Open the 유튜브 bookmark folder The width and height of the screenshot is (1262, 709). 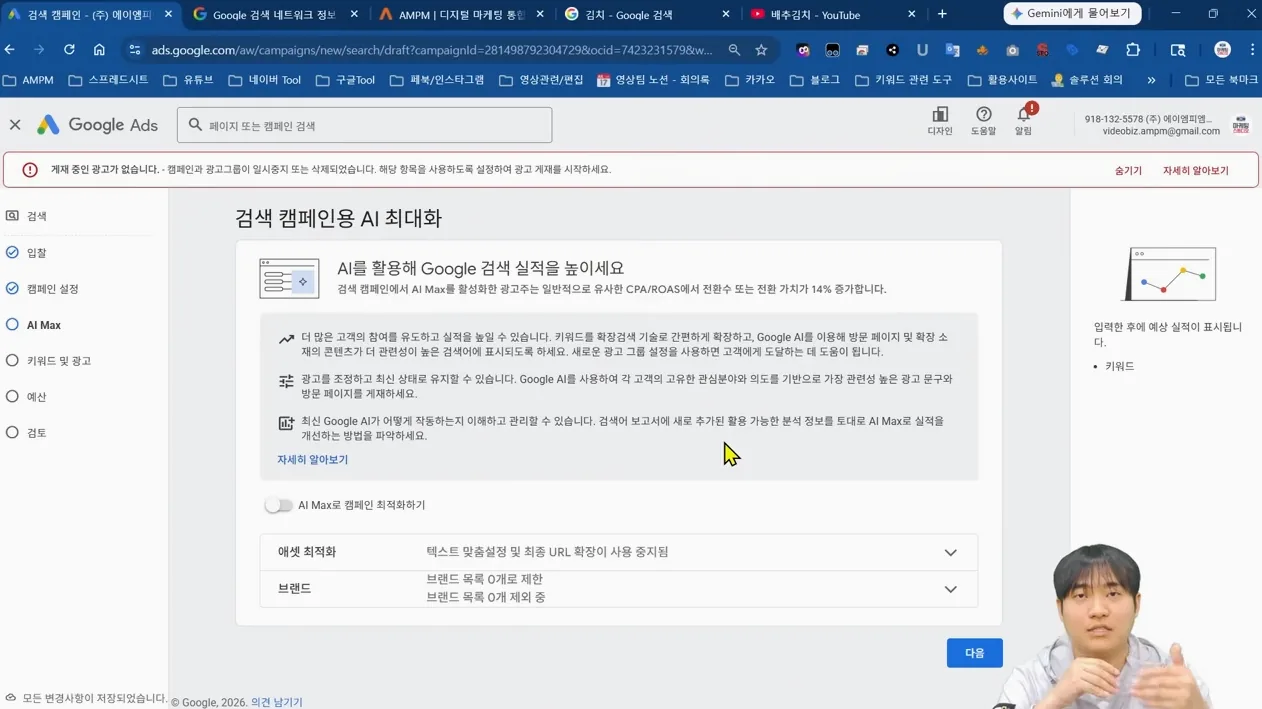(x=189, y=80)
